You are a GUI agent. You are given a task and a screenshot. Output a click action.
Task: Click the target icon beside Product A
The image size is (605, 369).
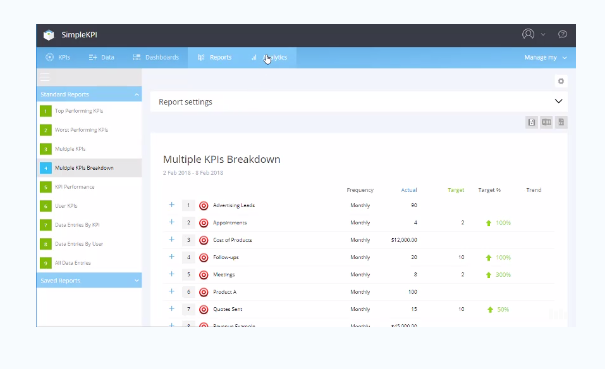click(x=204, y=292)
